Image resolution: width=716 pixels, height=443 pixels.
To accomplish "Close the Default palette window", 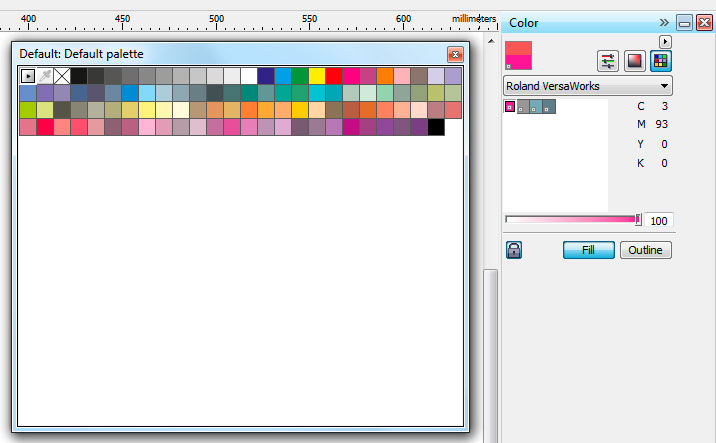I will click(x=455, y=54).
